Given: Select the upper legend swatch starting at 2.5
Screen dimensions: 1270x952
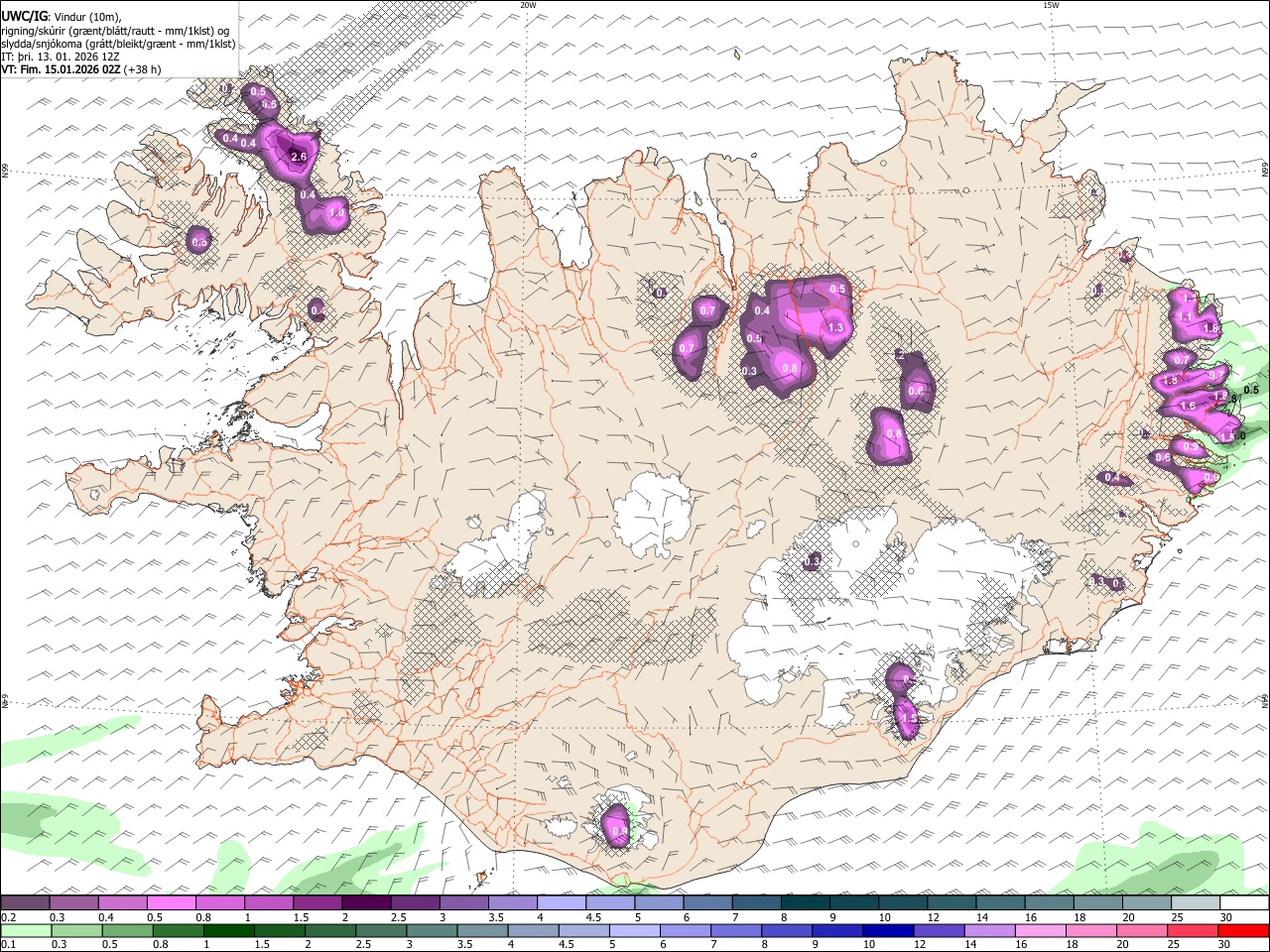Looking at the screenshot, I should (415, 902).
